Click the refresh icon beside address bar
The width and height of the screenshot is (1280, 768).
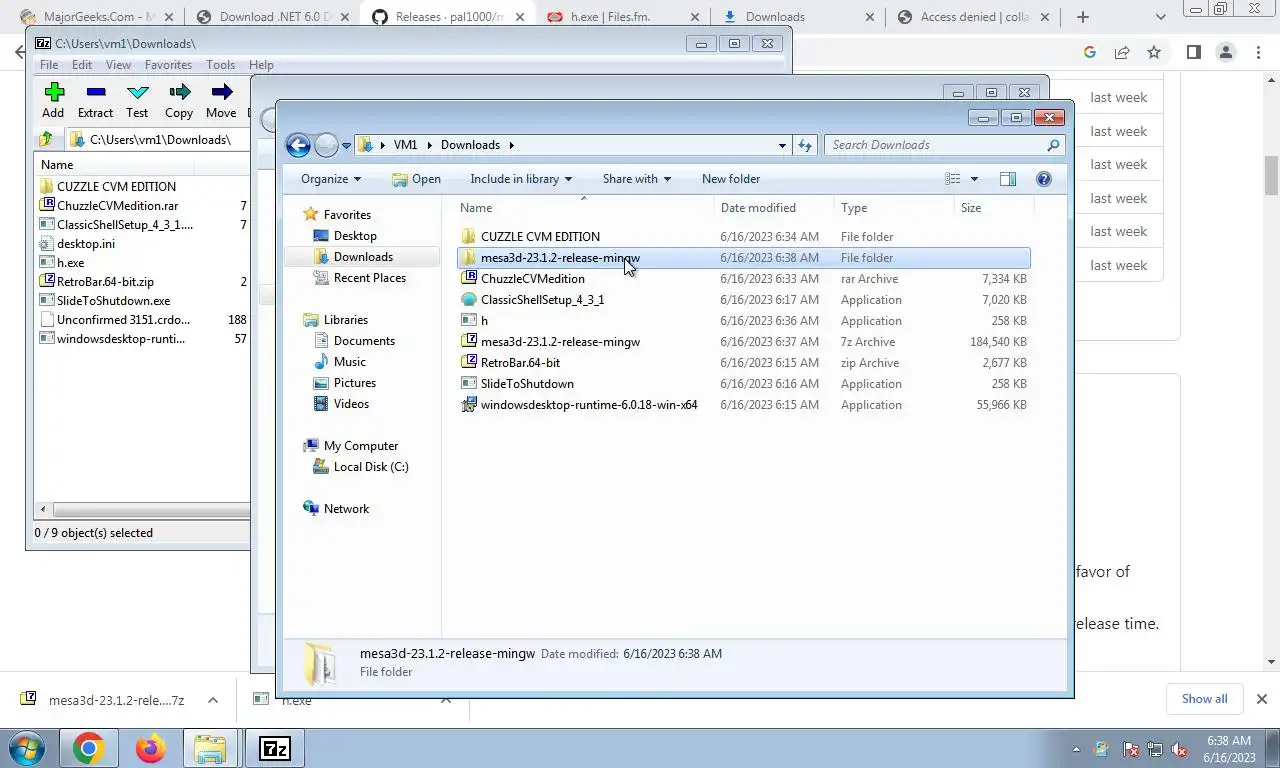click(x=805, y=145)
